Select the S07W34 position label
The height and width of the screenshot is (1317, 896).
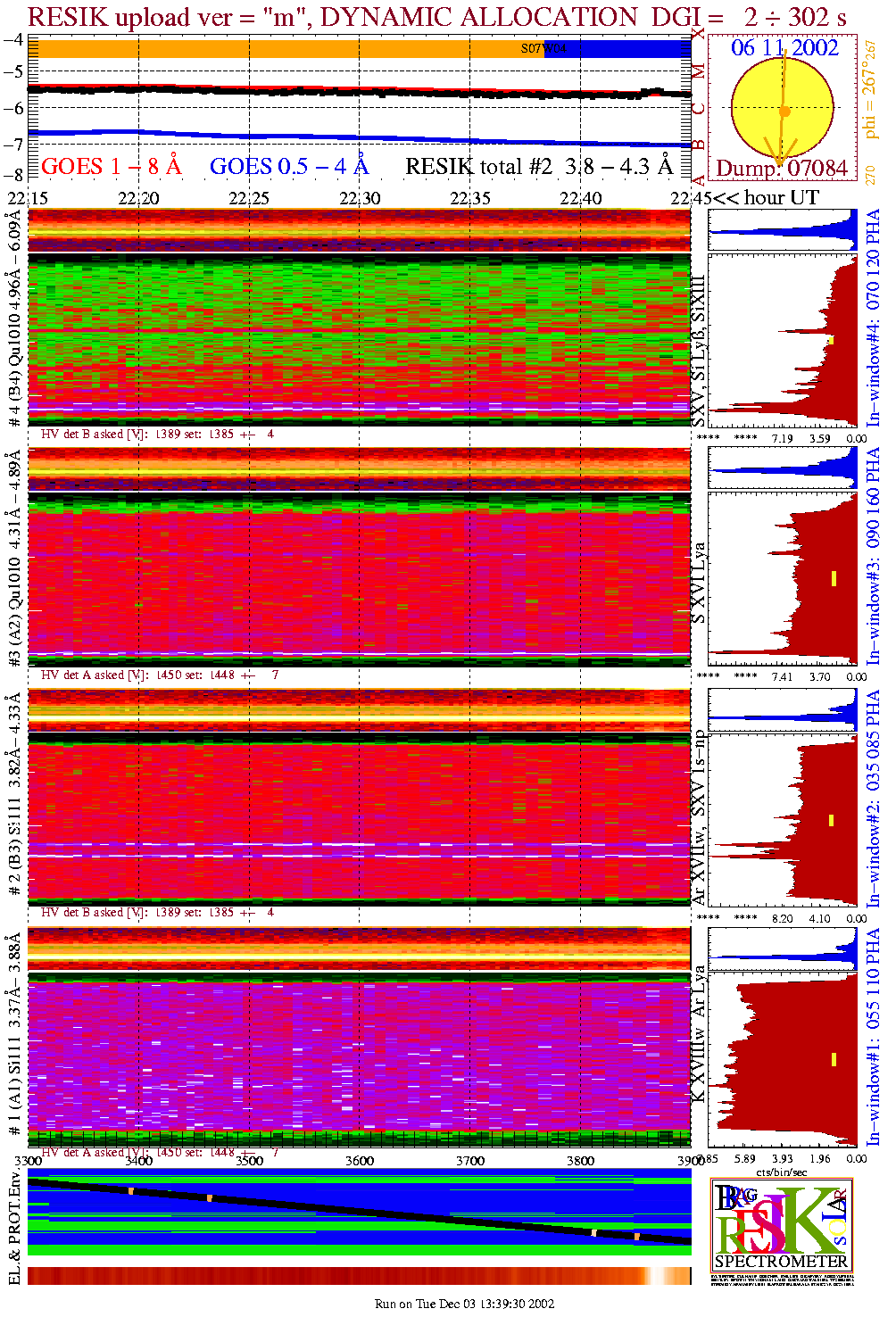[543, 49]
